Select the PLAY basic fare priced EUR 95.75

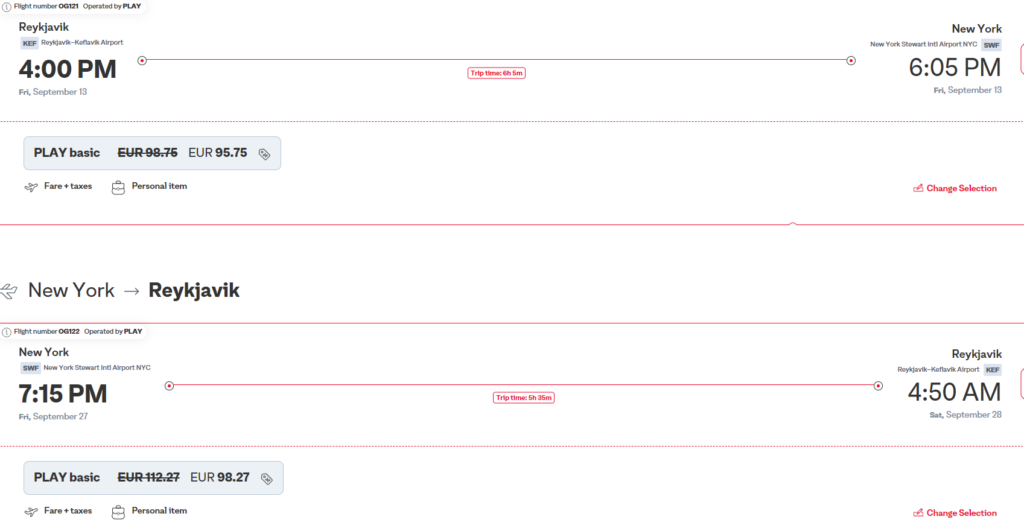(152, 153)
